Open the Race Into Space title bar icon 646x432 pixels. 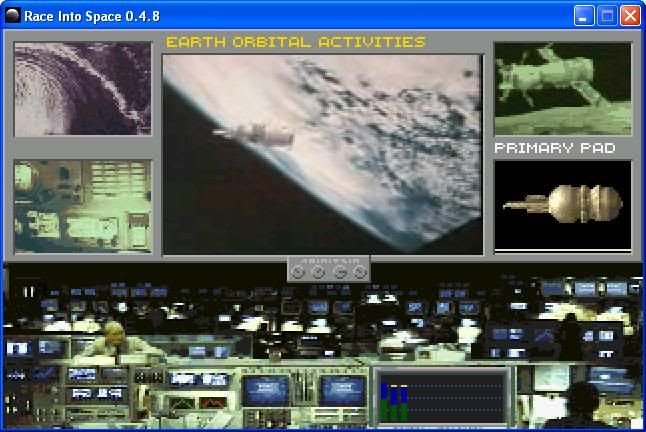click(x=13, y=16)
